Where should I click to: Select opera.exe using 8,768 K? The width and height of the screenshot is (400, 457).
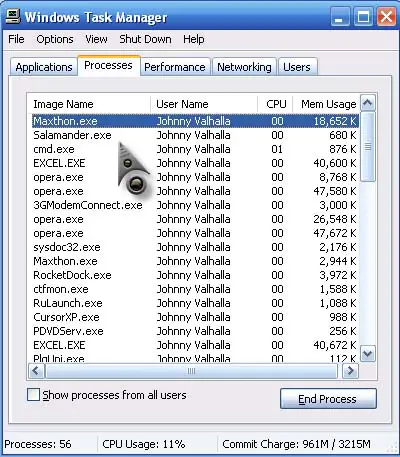(x=195, y=177)
